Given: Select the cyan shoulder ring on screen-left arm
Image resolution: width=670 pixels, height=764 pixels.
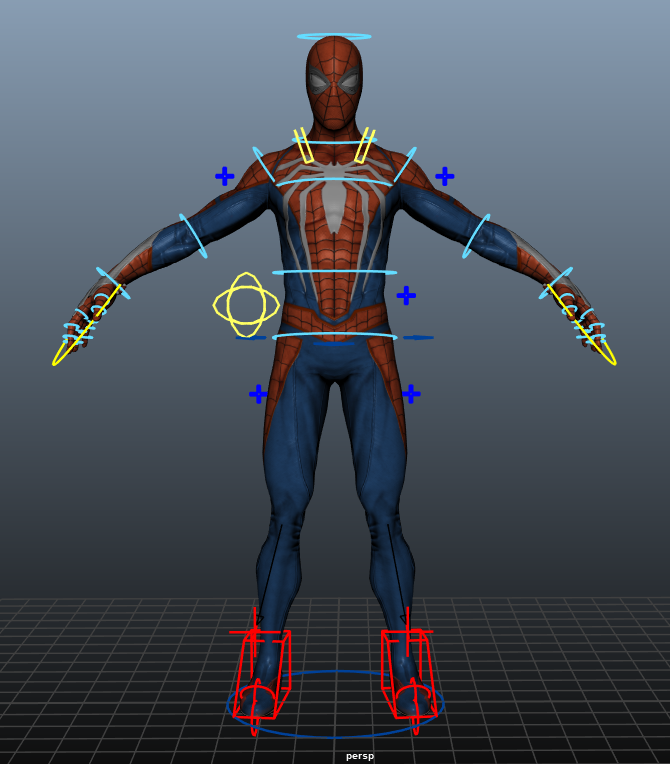Looking at the screenshot, I should [264, 165].
